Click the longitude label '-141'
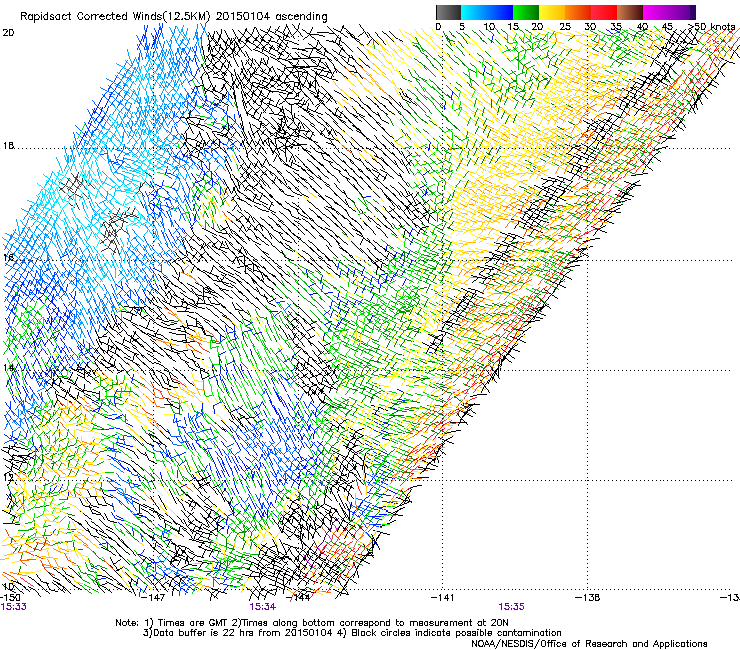The height and width of the screenshot is (650, 740). 442,598
